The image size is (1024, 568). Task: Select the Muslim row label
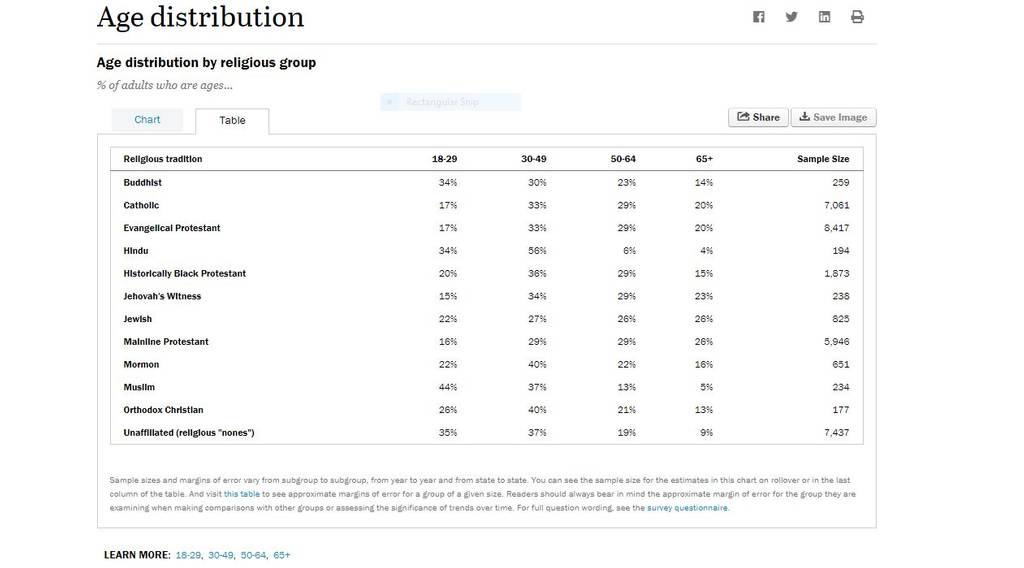click(x=139, y=387)
